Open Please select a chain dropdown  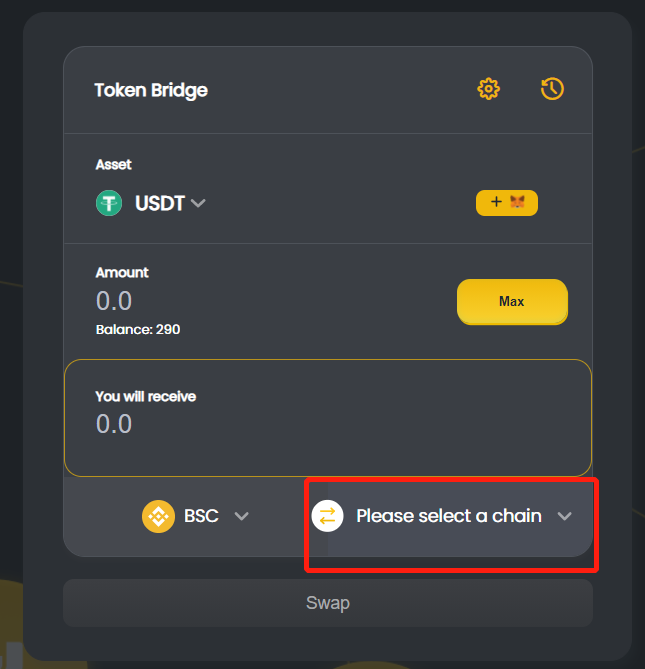point(442,516)
